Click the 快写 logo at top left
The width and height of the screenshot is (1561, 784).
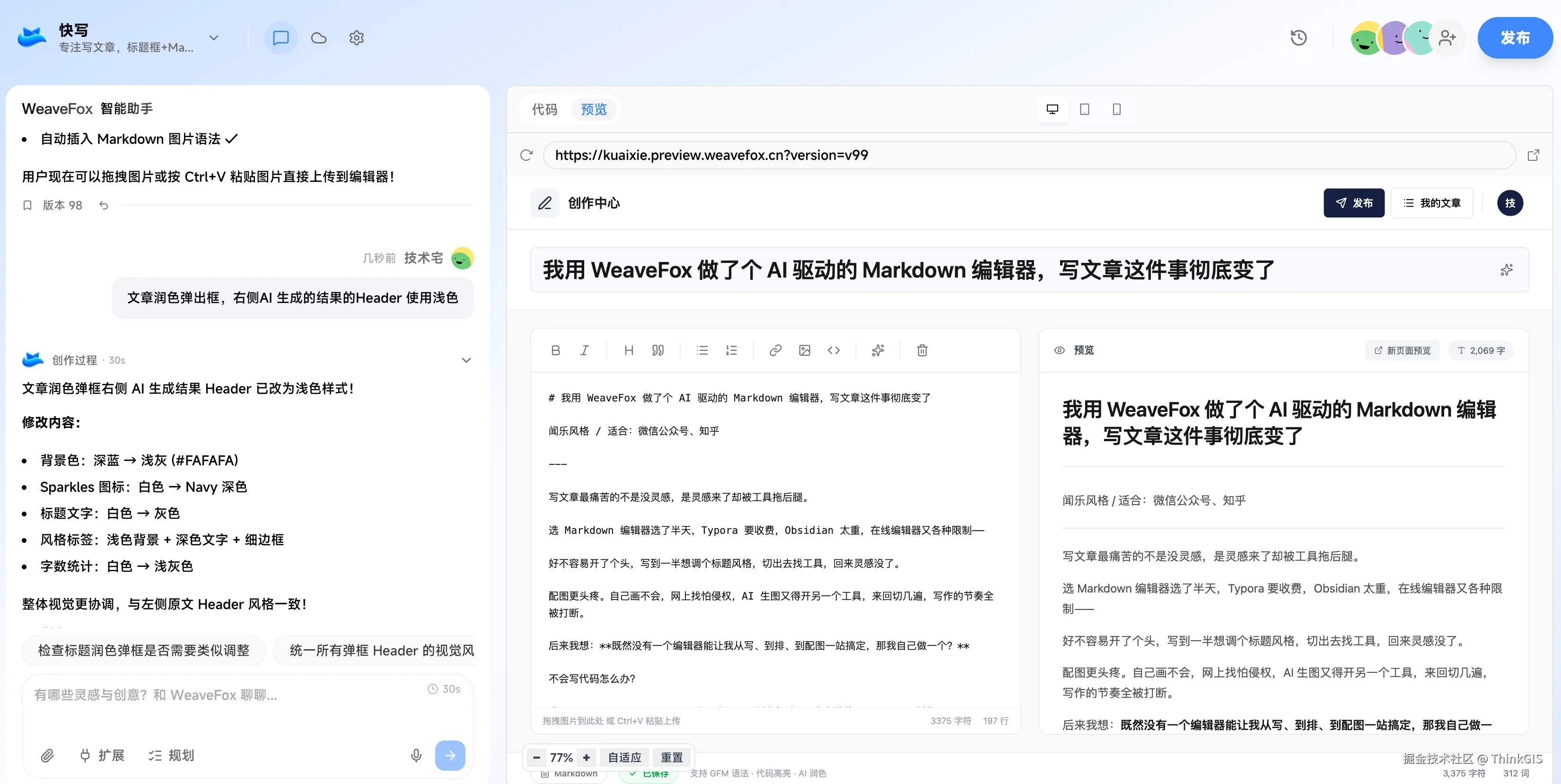[32, 37]
